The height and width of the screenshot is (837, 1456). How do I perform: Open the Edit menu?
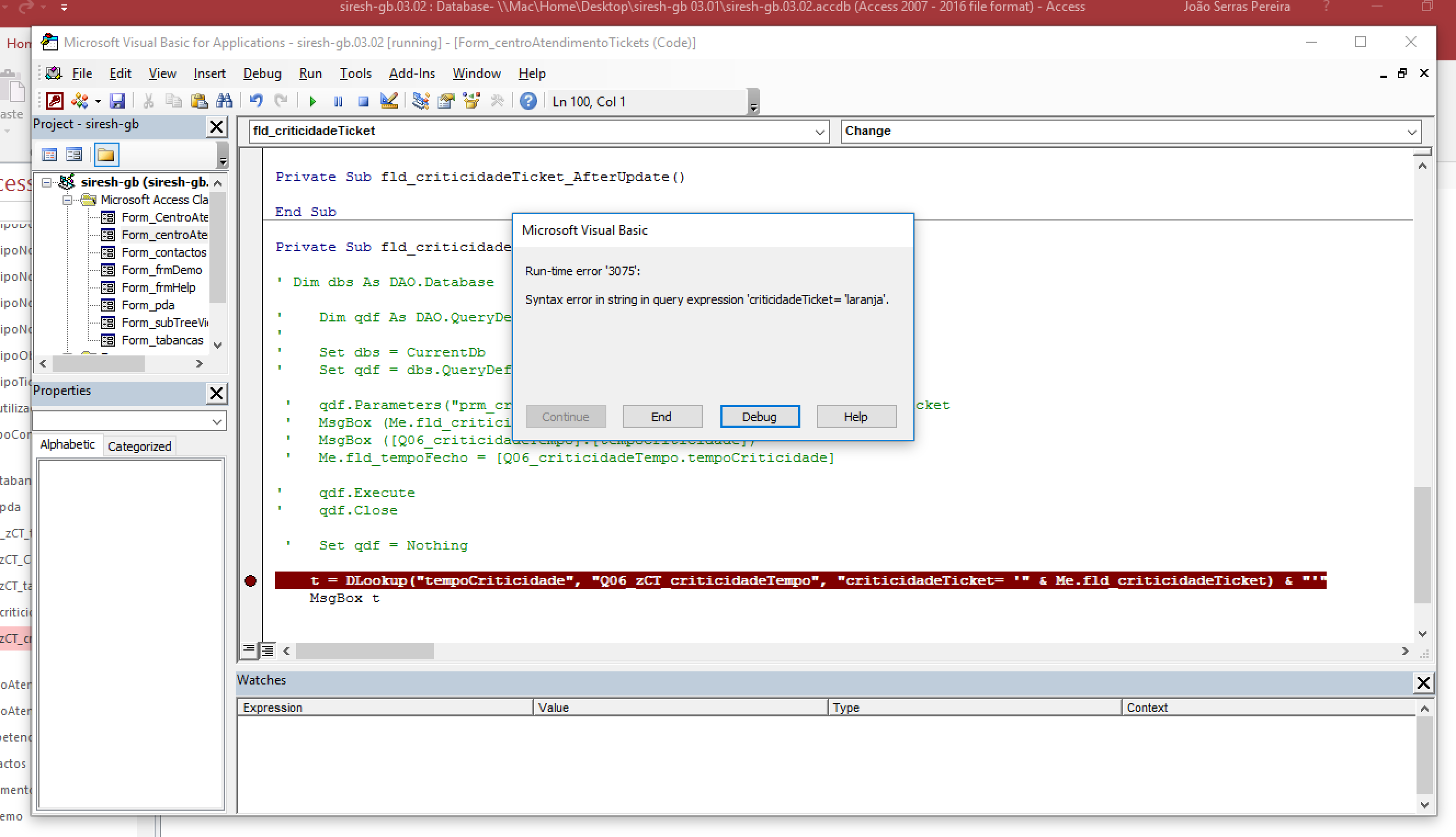coord(120,73)
